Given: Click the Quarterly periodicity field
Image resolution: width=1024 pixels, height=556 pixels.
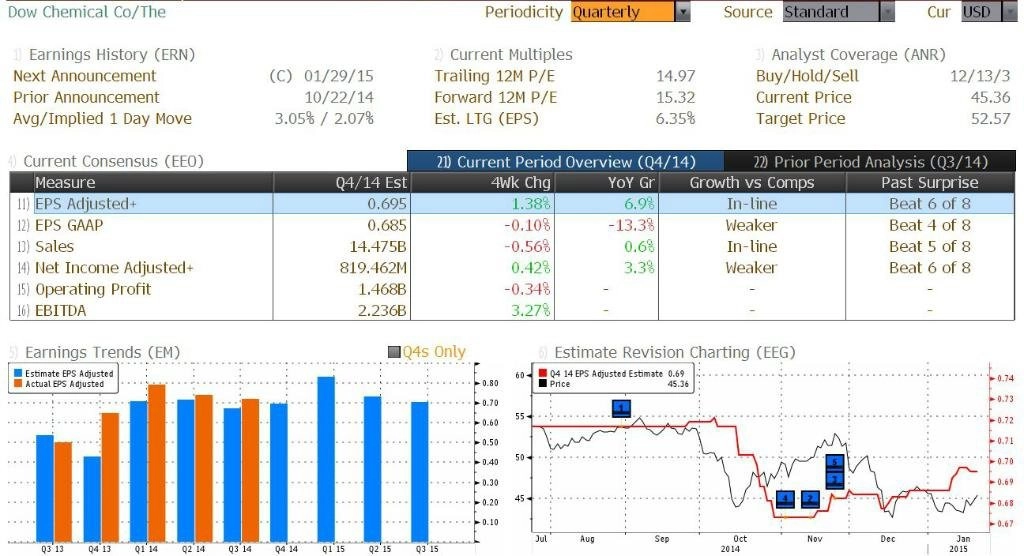Looking at the screenshot, I should [x=622, y=12].
